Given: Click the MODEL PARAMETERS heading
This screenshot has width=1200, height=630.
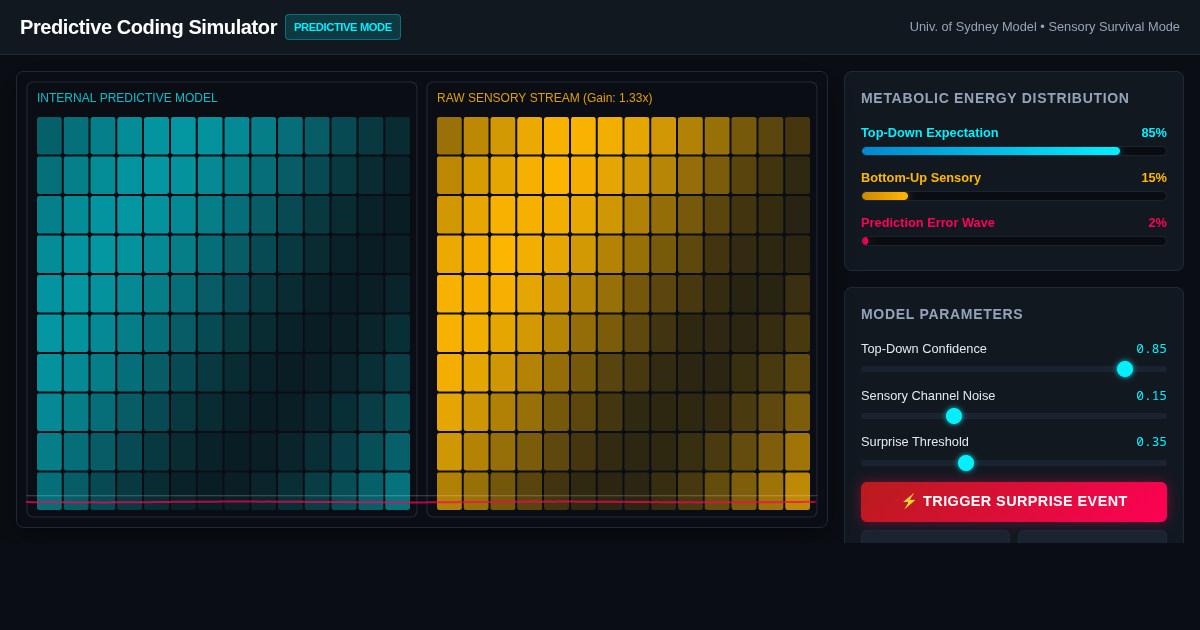Looking at the screenshot, I should (942, 314).
